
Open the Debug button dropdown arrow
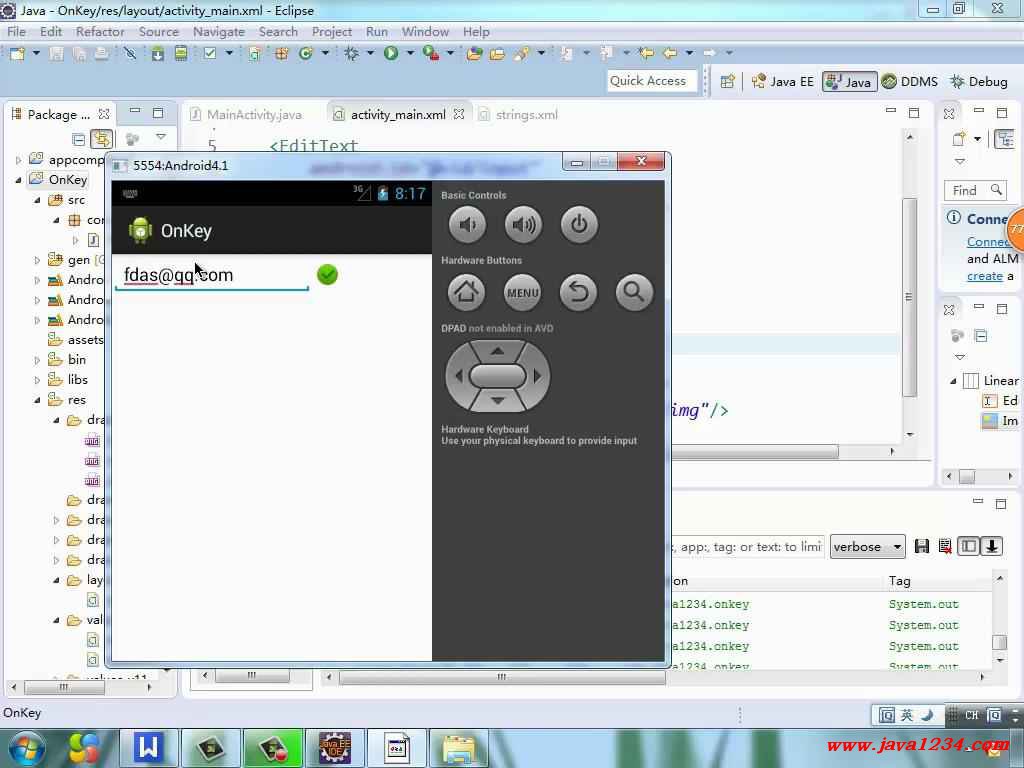(370, 54)
